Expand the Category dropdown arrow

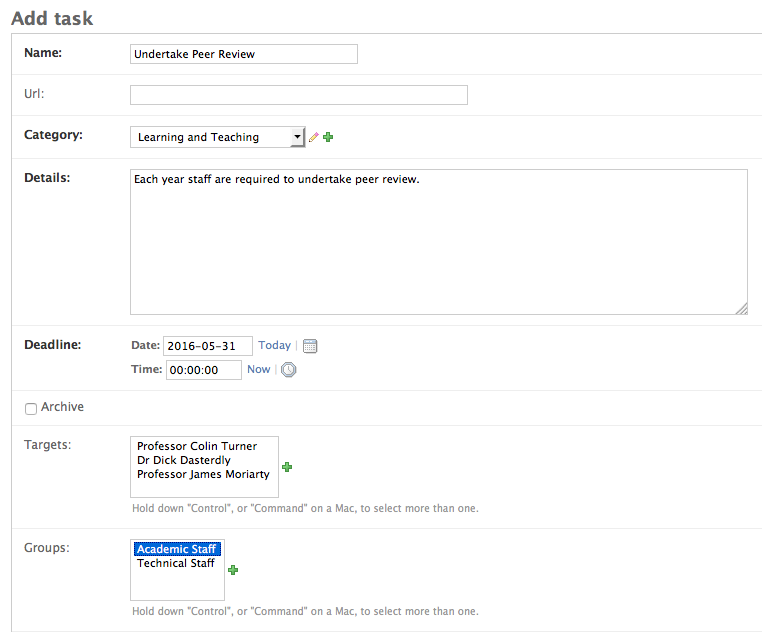(297, 137)
